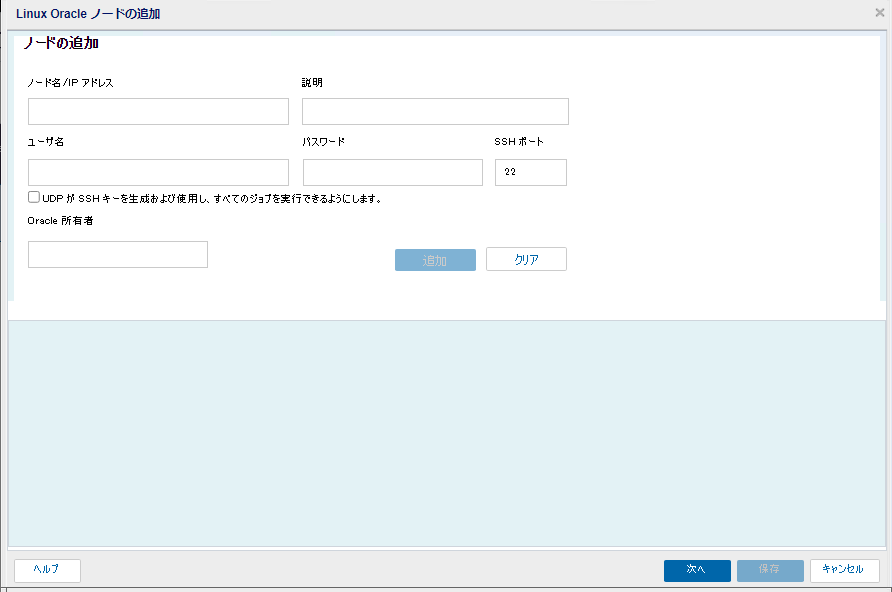
Task: Click the SSH ポート label
Action: [519, 142]
